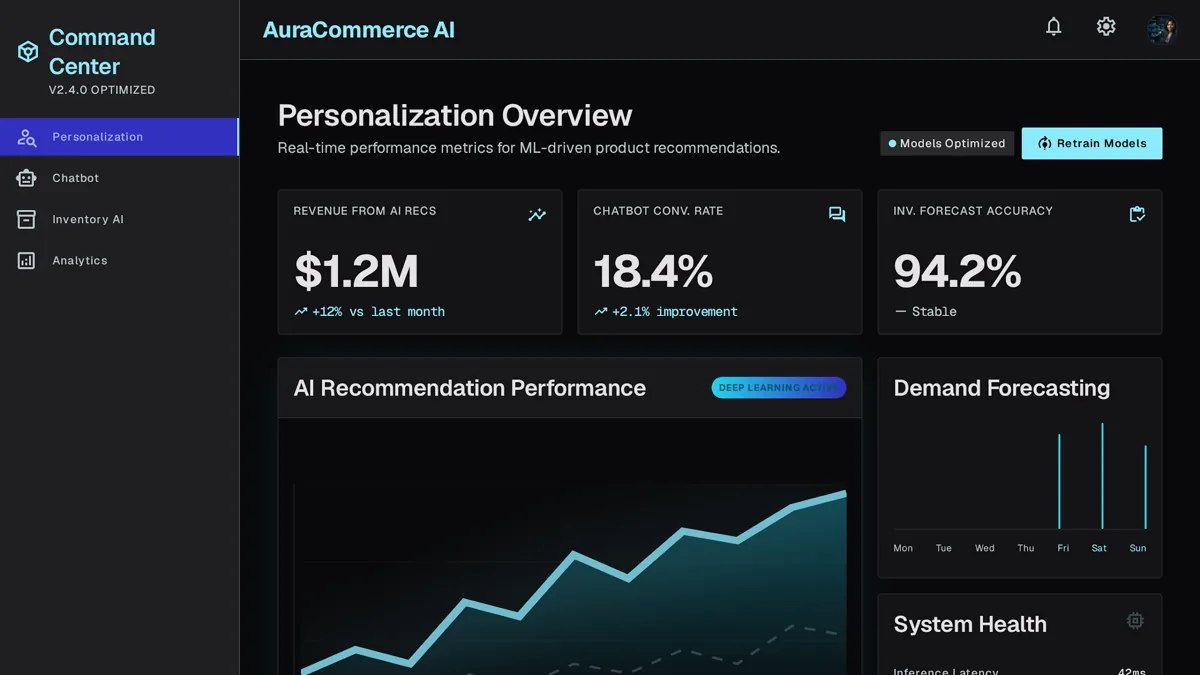
Task: Click the Sat label on forecasting chart
Action: (x=1099, y=548)
